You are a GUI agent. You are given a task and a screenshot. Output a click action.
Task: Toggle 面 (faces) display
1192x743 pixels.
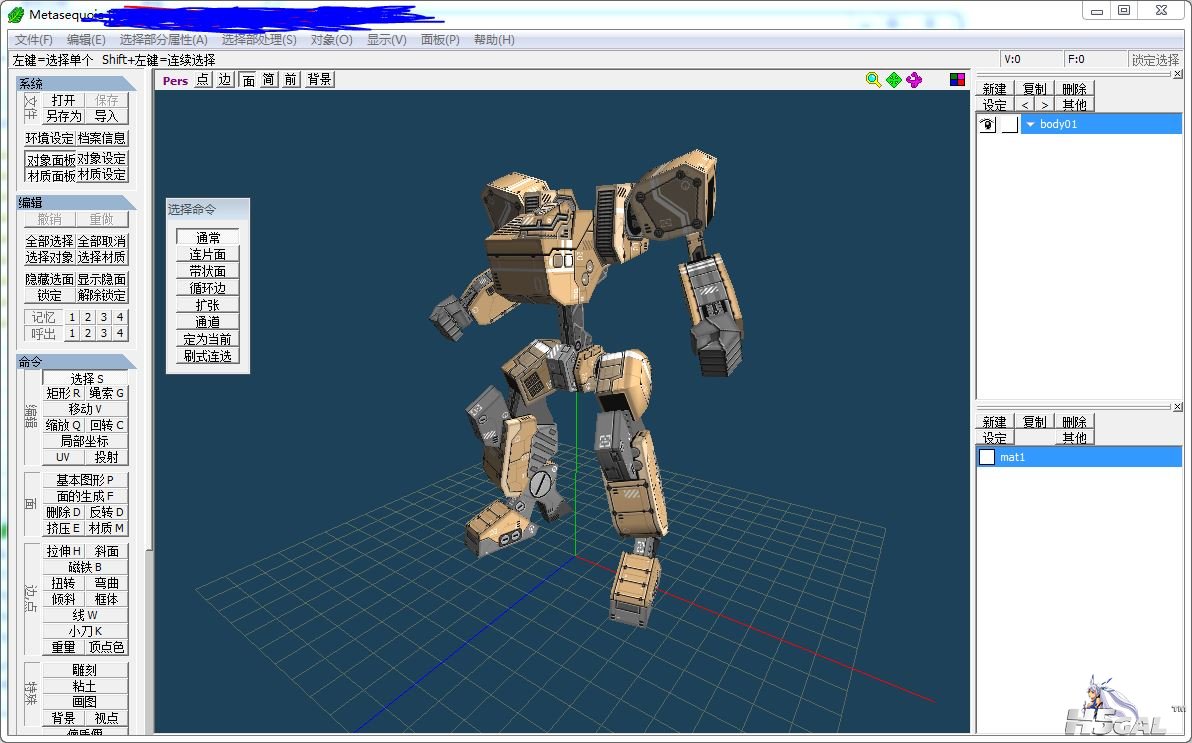pyautogui.click(x=249, y=80)
